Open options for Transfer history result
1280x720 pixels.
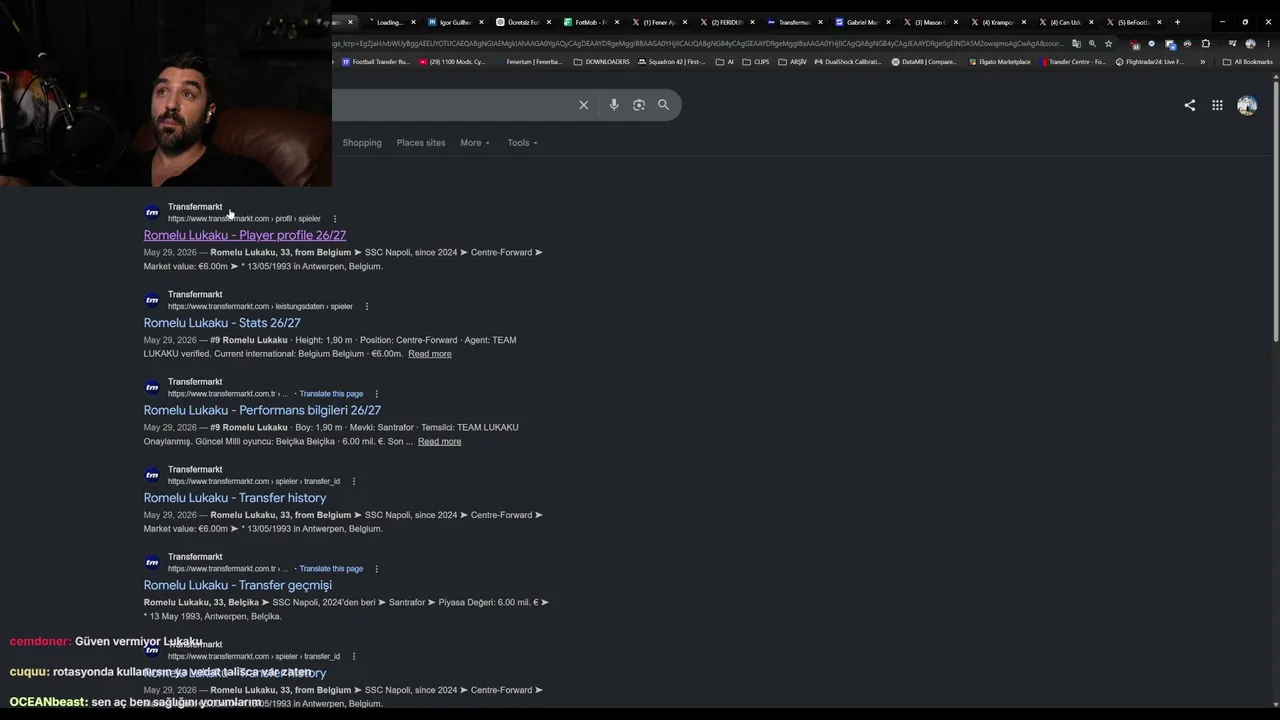(x=353, y=481)
